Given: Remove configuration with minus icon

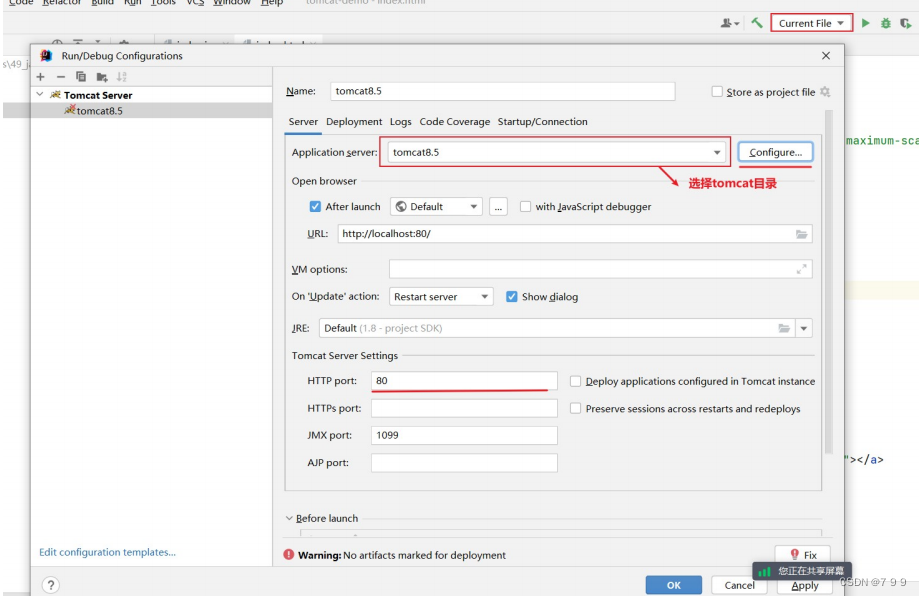Looking at the screenshot, I should tap(61, 77).
